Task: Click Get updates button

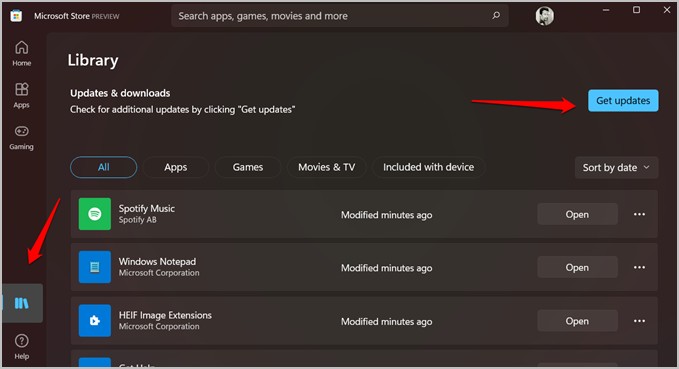Action: (x=623, y=100)
